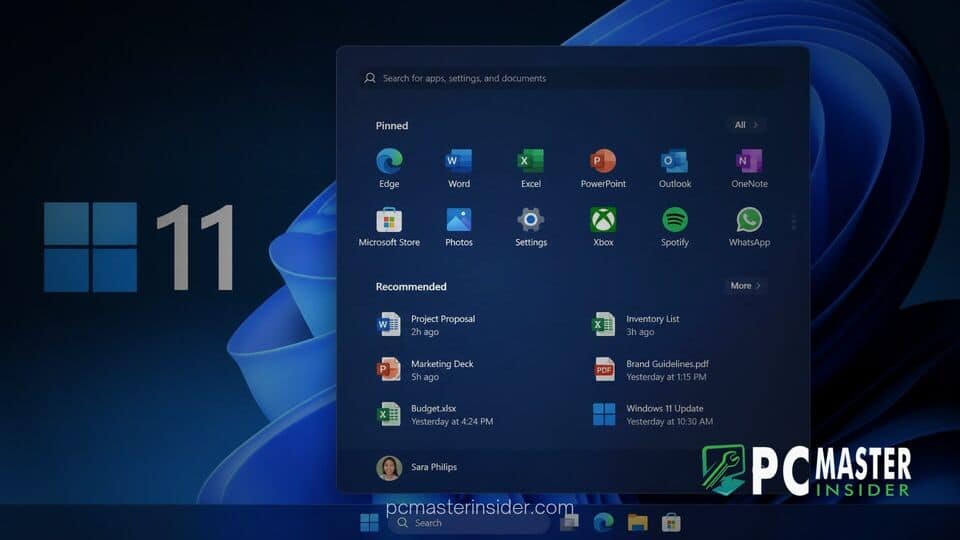
Task: Click "Yesterday at 1:15 PM" text
Action: click(666, 377)
